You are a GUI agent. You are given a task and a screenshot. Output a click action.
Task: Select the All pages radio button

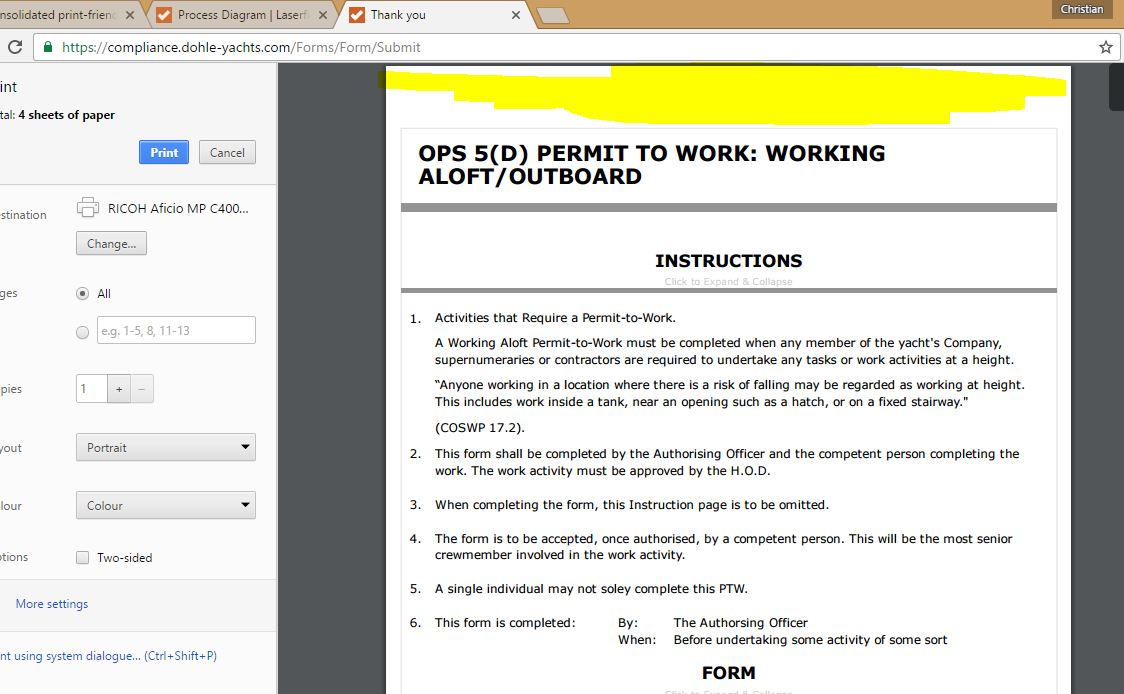click(x=82, y=293)
